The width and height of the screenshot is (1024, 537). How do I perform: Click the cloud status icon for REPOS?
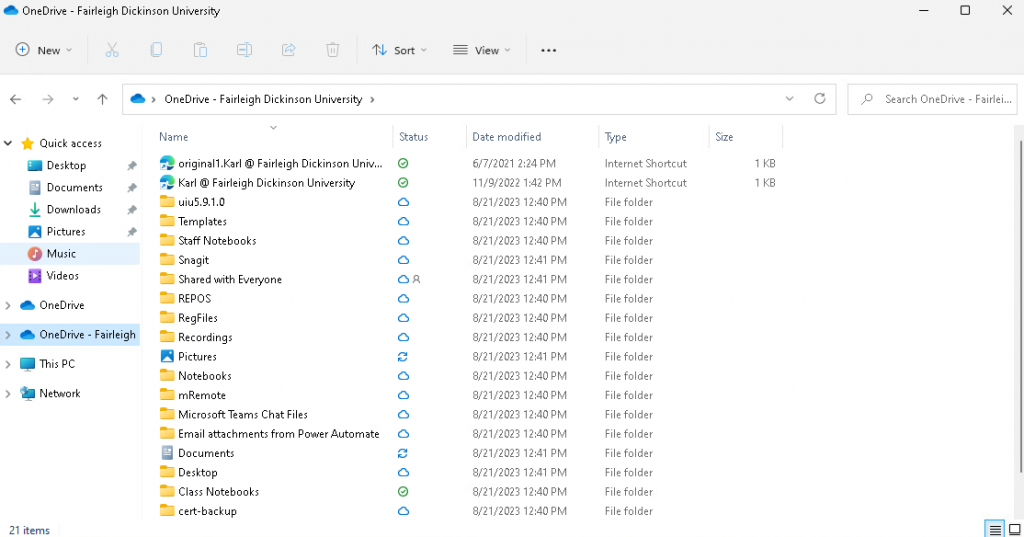[403, 299]
